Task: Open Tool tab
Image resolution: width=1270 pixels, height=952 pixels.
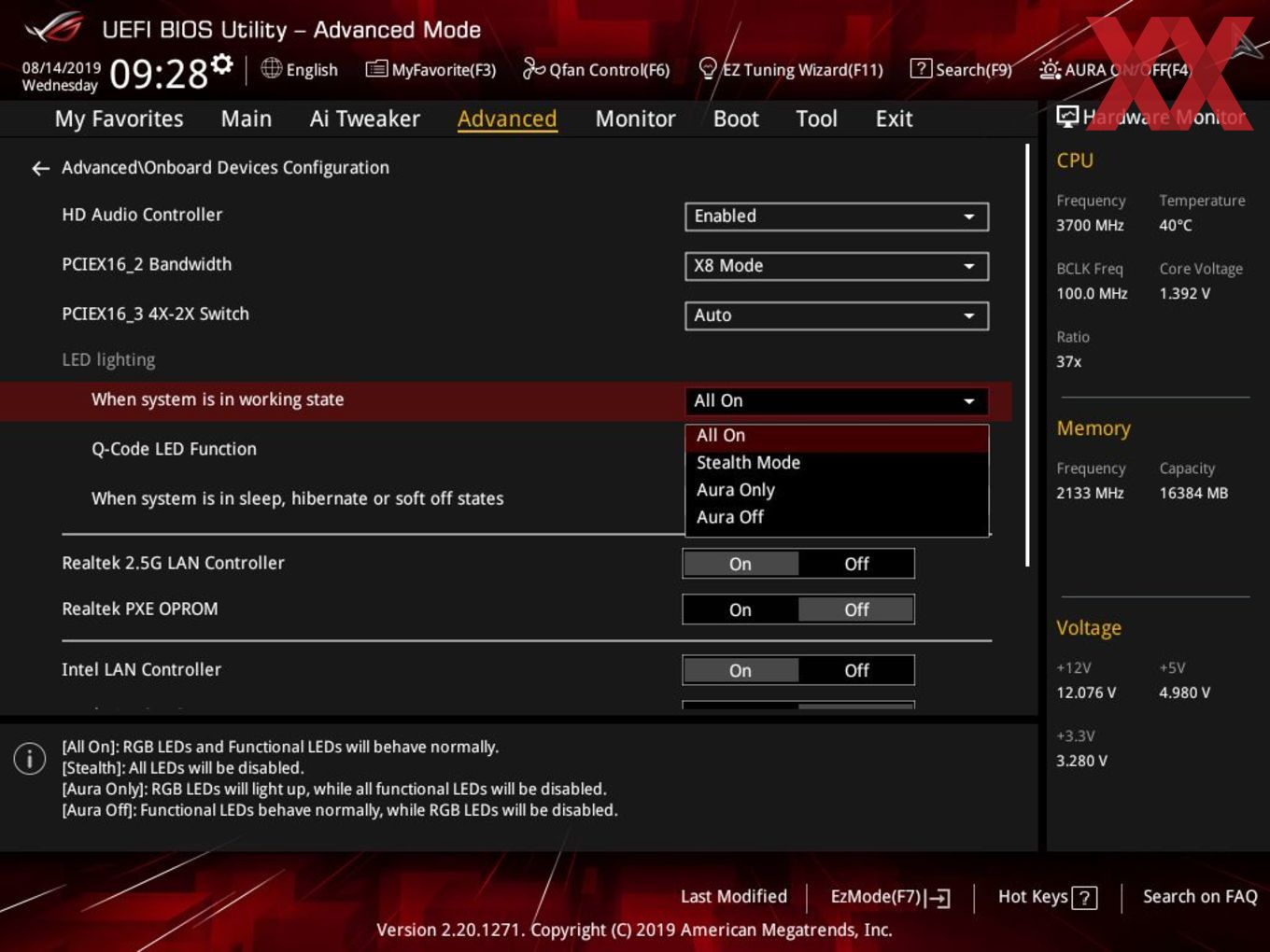Action: [817, 119]
